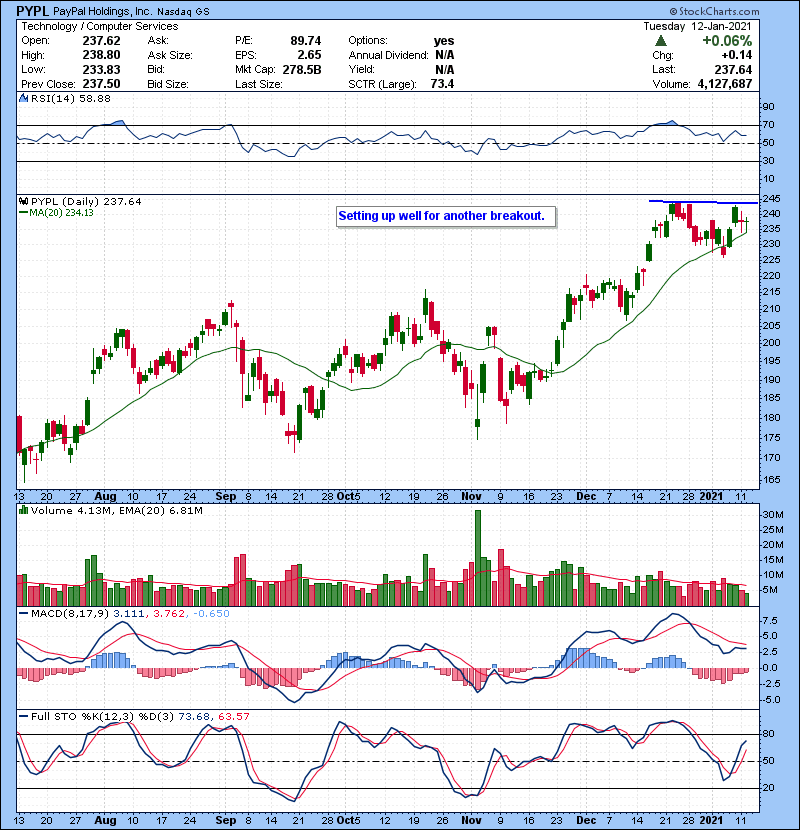Select the Chg value +0.14
The image size is (800, 830).
(736, 55)
